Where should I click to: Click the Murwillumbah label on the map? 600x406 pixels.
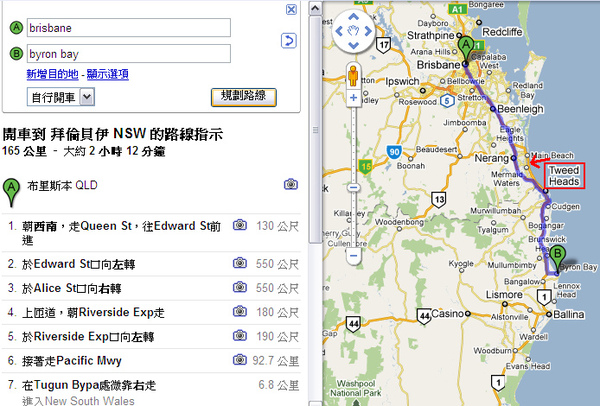(495, 210)
